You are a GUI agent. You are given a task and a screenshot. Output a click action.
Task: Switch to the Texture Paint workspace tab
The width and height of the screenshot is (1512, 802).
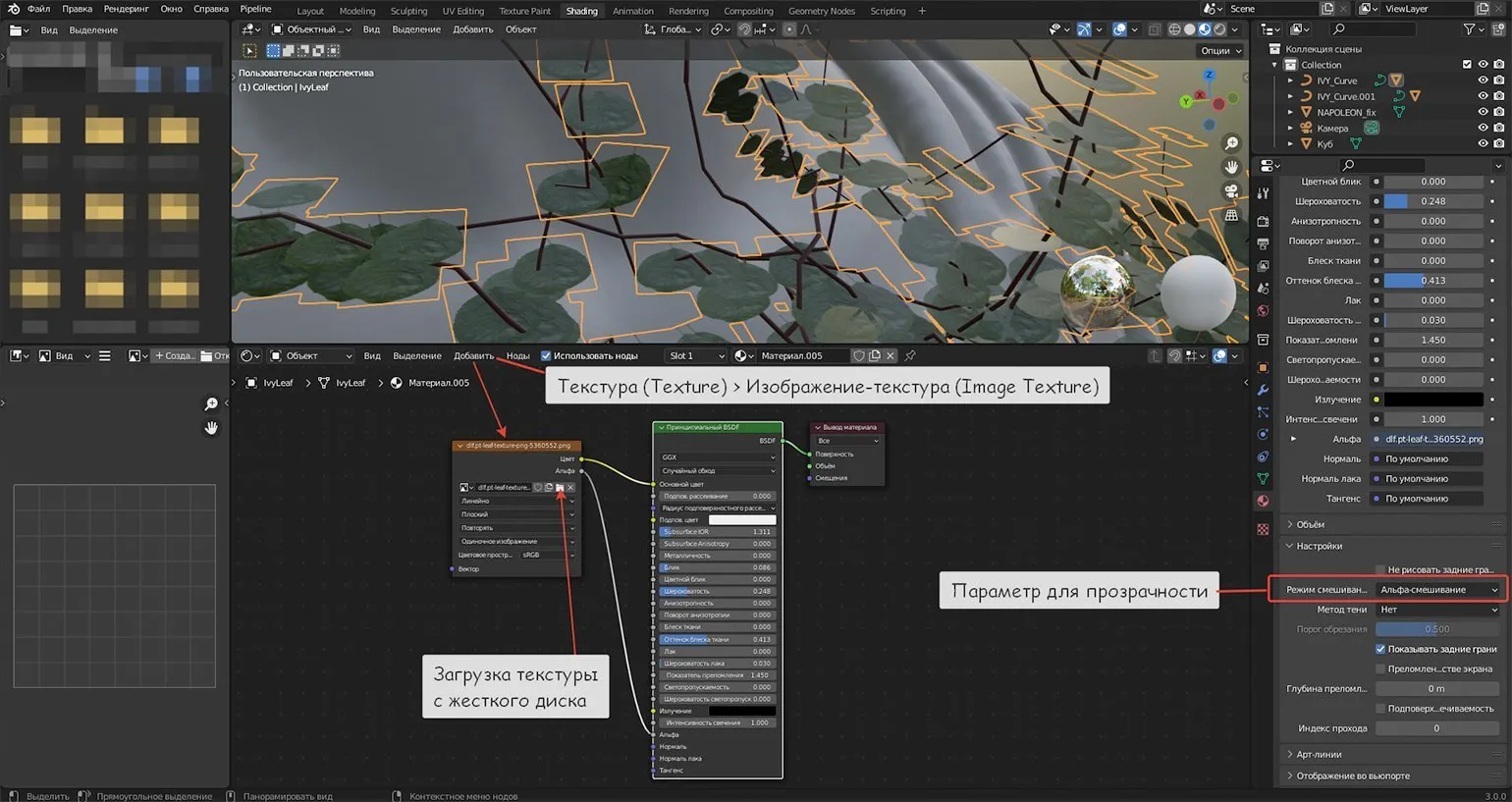point(524,11)
